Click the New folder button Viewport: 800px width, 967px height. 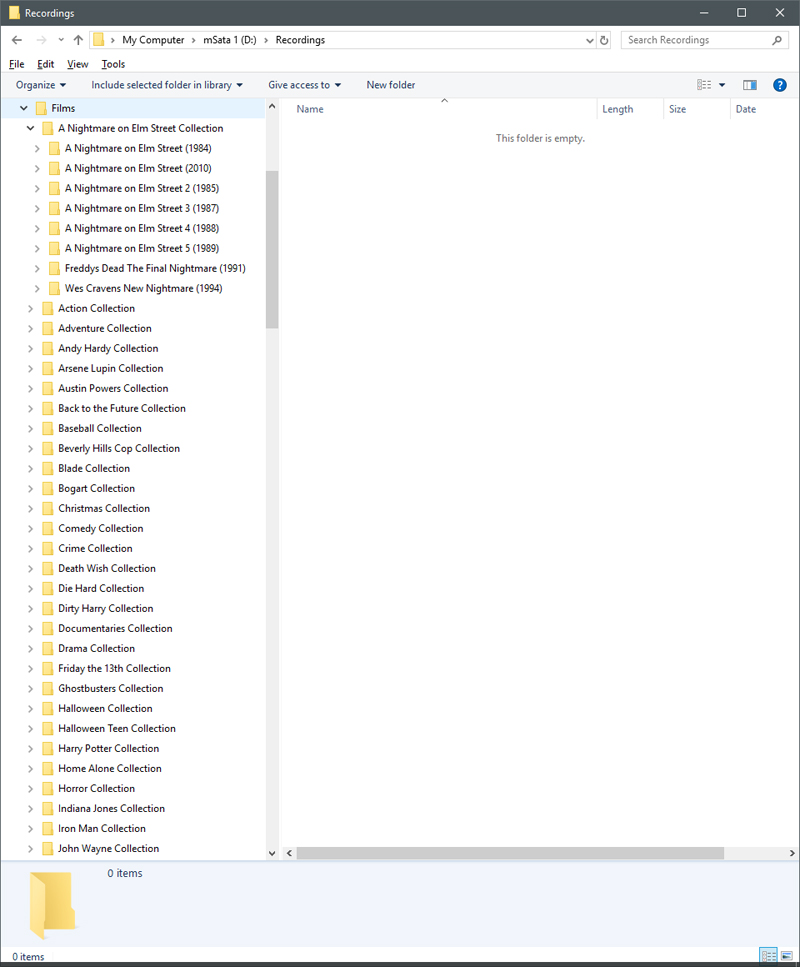390,85
